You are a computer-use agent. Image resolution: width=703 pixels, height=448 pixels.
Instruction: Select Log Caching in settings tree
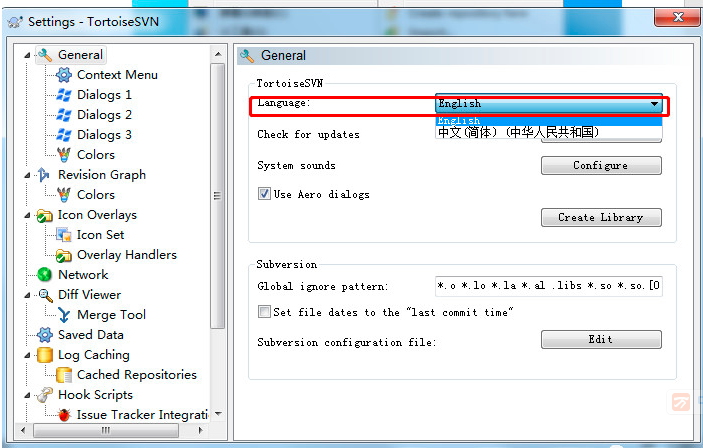coord(94,355)
